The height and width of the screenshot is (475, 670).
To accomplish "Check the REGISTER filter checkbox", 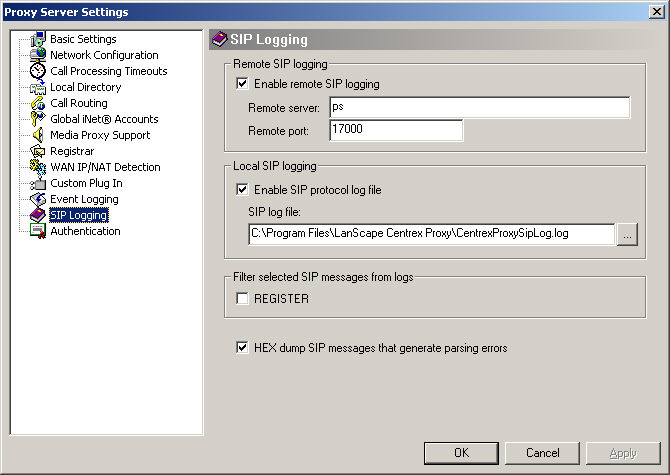I will (x=242, y=298).
